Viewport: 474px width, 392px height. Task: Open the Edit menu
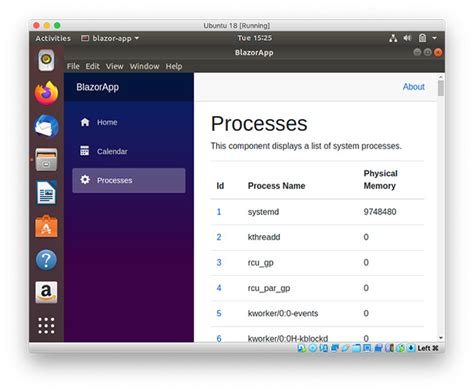tap(92, 66)
